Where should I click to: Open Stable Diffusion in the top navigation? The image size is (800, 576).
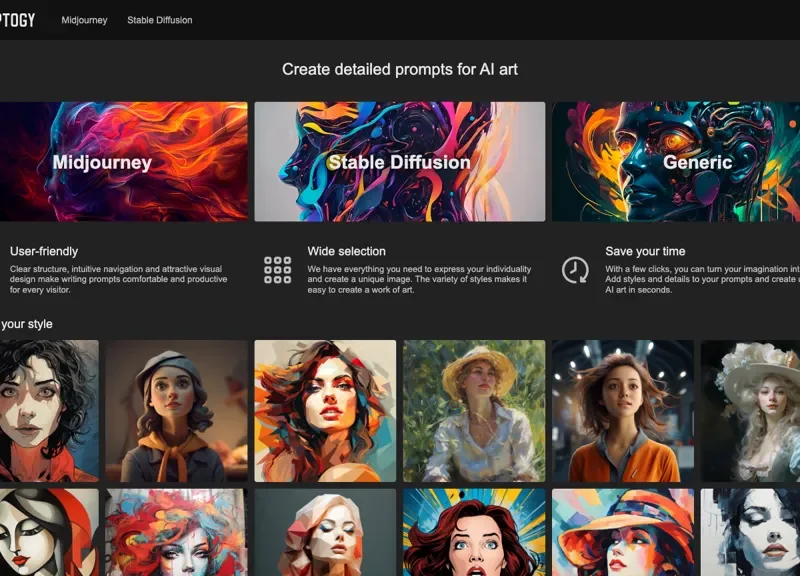pyautogui.click(x=160, y=20)
